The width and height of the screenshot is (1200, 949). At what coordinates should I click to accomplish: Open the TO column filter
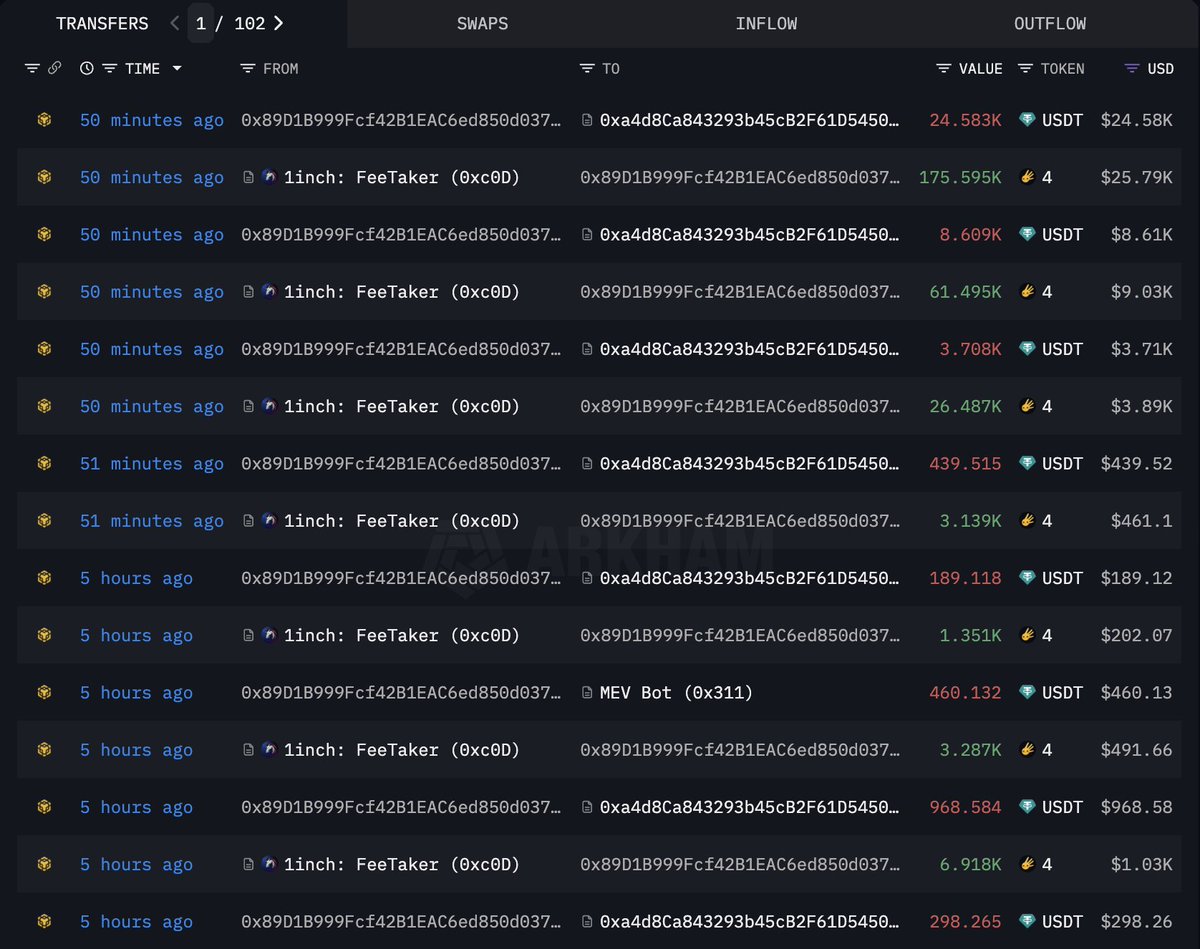[x=587, y=69]
